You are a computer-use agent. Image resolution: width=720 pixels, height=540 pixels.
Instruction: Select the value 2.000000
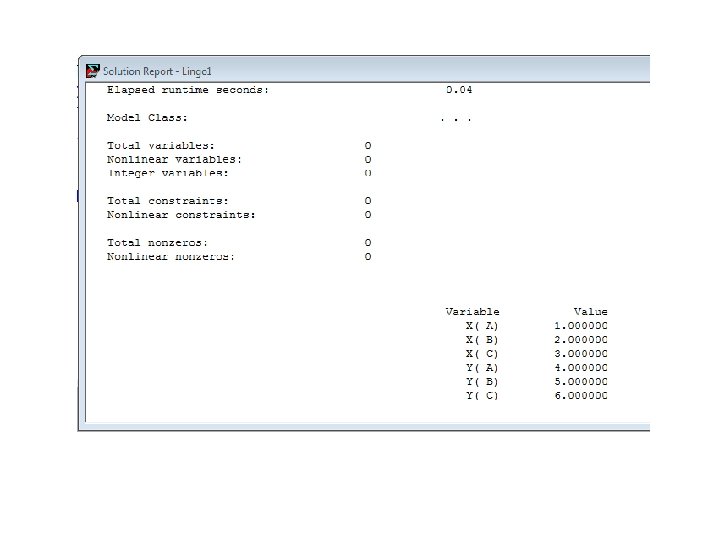(x=581, y=340)
